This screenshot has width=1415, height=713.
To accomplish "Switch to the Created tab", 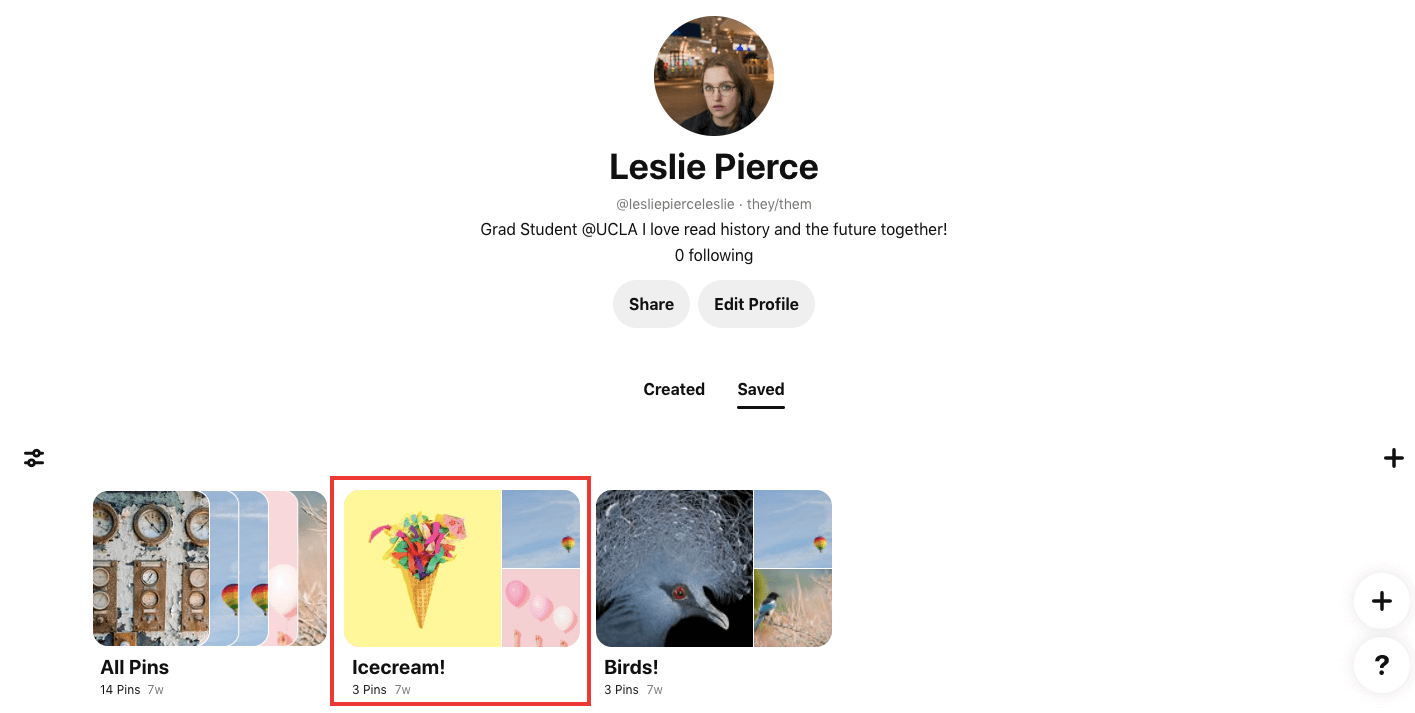I will click(x=674, y=389).
